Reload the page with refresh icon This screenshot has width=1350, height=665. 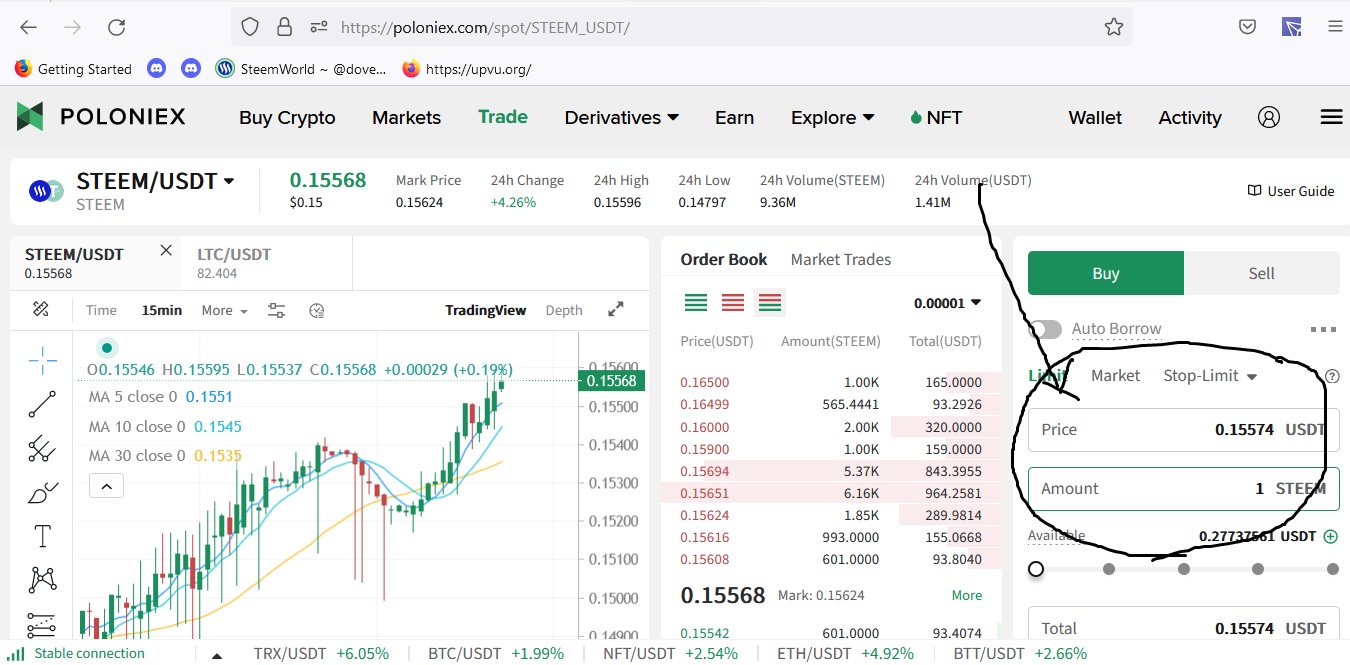117,27
